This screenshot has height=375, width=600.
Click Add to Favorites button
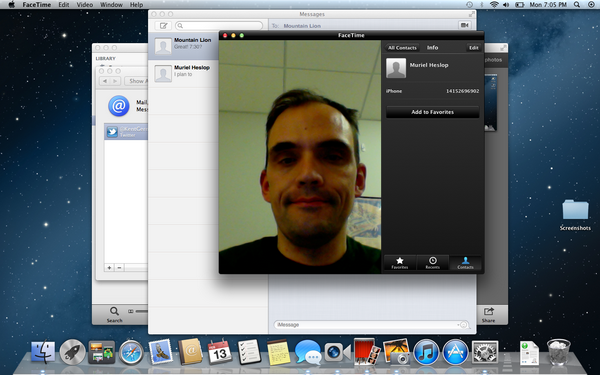(x=432, y=112)
